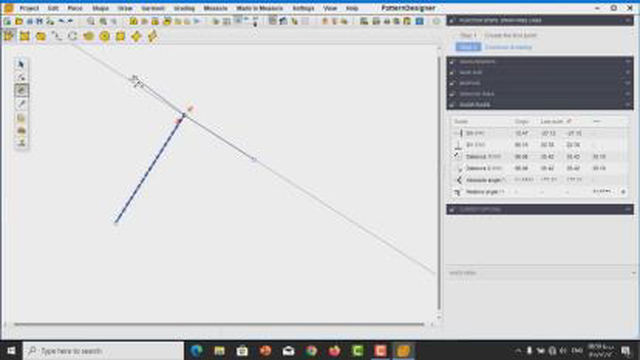Open the notification center icon
This screenshot has height=360, width=640.
pyautogui.click(x=627, y=351)
